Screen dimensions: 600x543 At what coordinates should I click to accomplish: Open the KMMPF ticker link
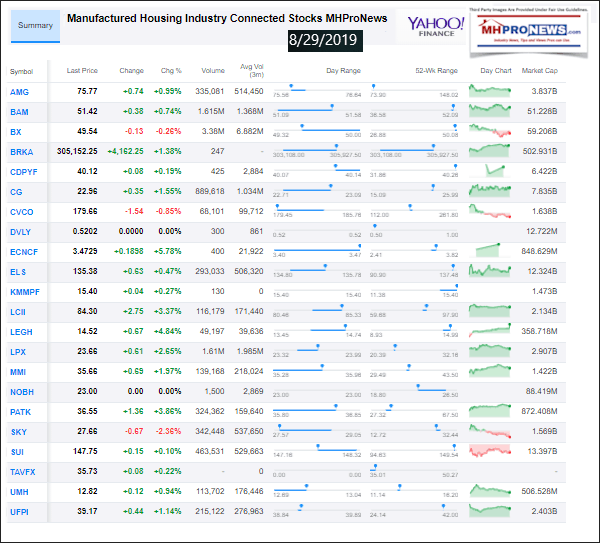tap(25, 292)
